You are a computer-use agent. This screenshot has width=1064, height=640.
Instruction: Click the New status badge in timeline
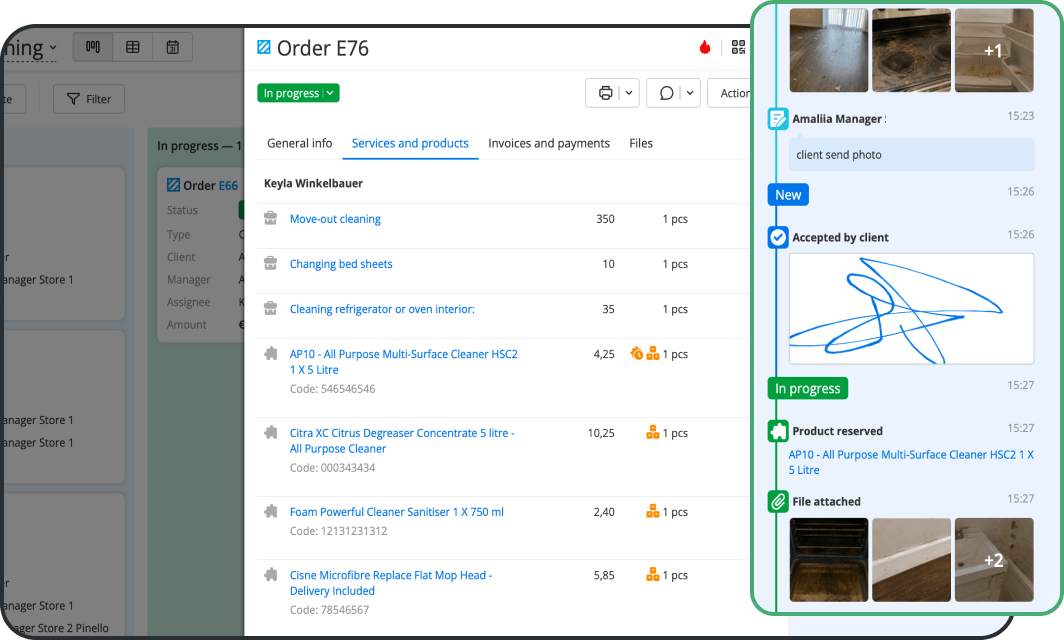(788, 195)
